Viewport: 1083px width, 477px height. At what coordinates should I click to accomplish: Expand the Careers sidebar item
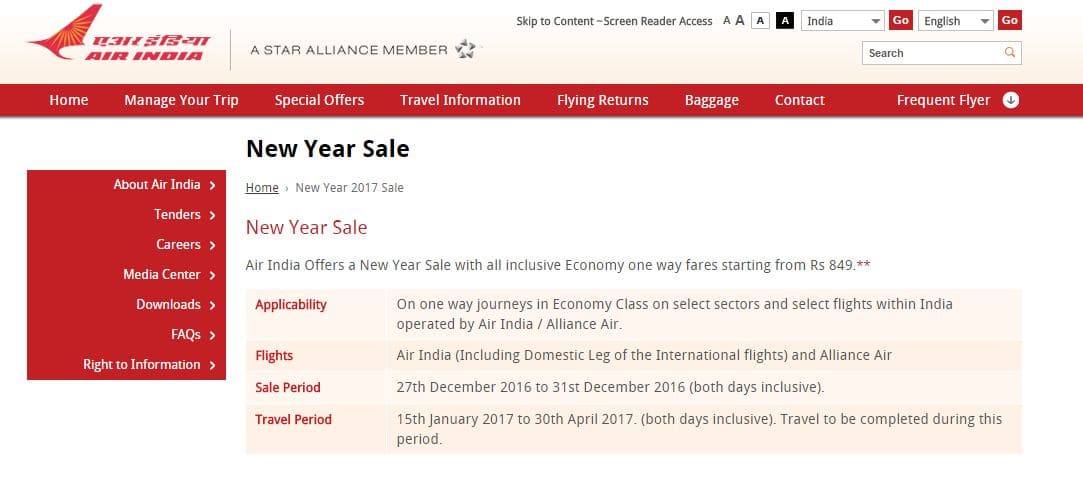tap(213, 245)
